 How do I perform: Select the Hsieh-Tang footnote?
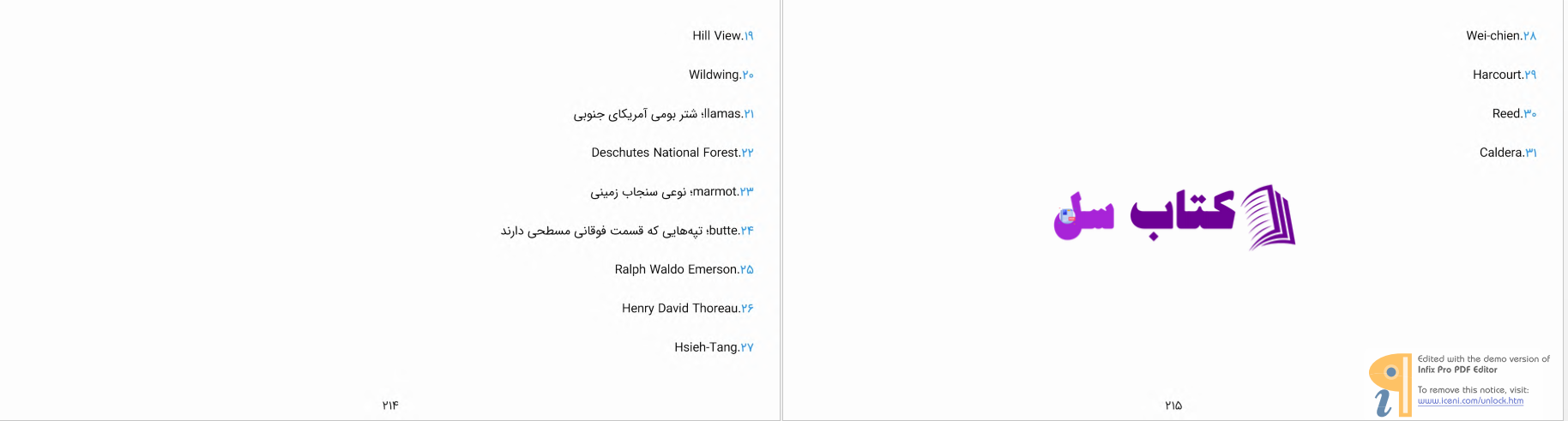[x=714, y=347]
